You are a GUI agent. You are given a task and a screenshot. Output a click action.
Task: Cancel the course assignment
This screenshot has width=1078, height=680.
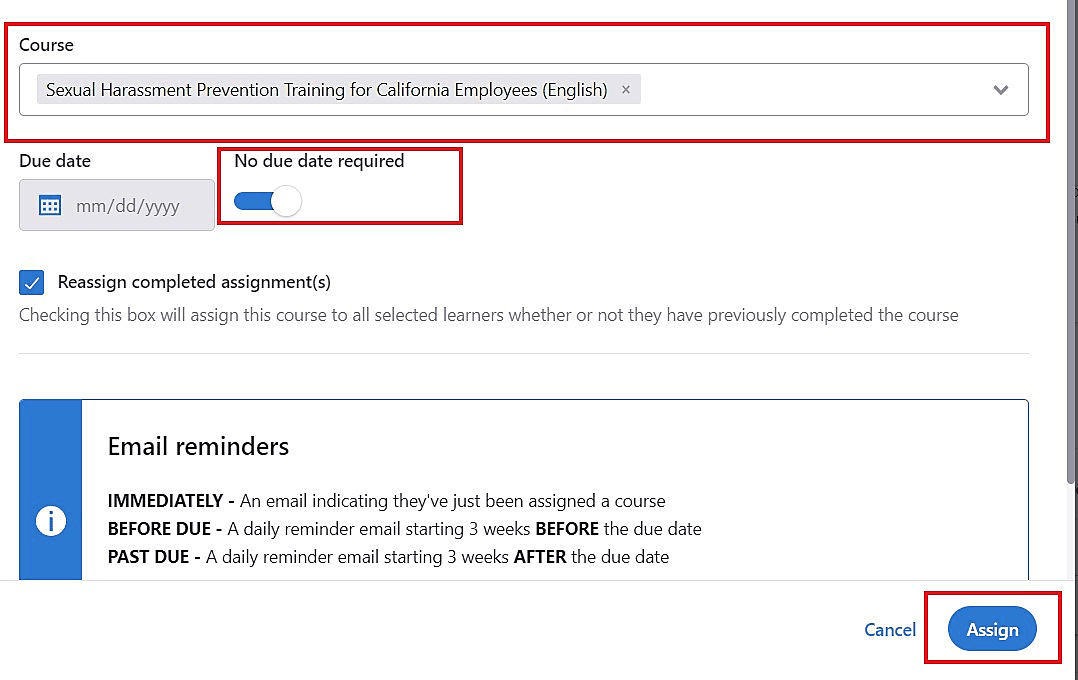[x=890, y=629]
